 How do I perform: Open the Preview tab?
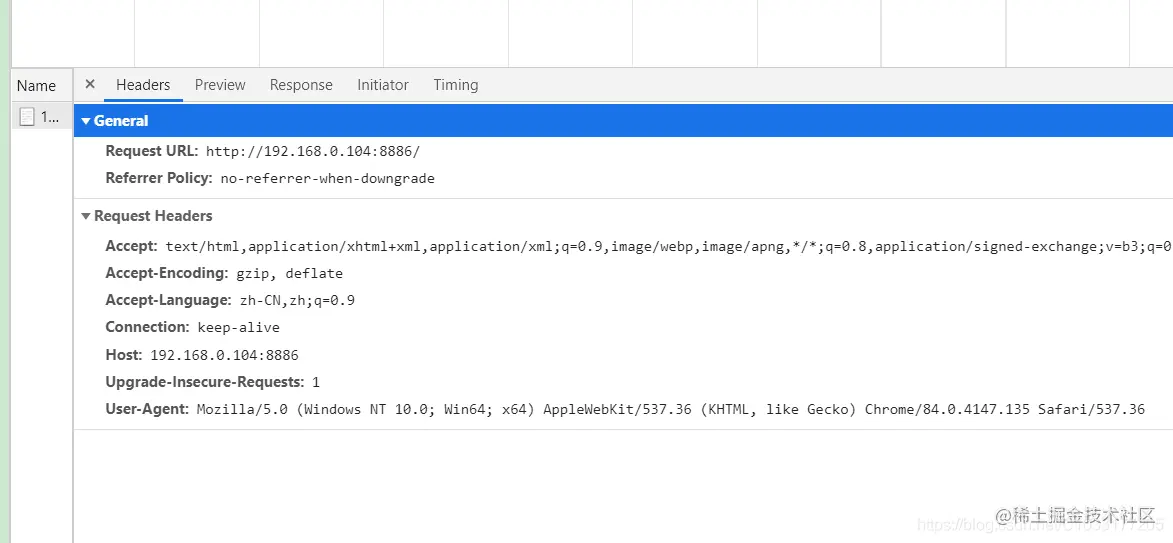coord(220,85)
